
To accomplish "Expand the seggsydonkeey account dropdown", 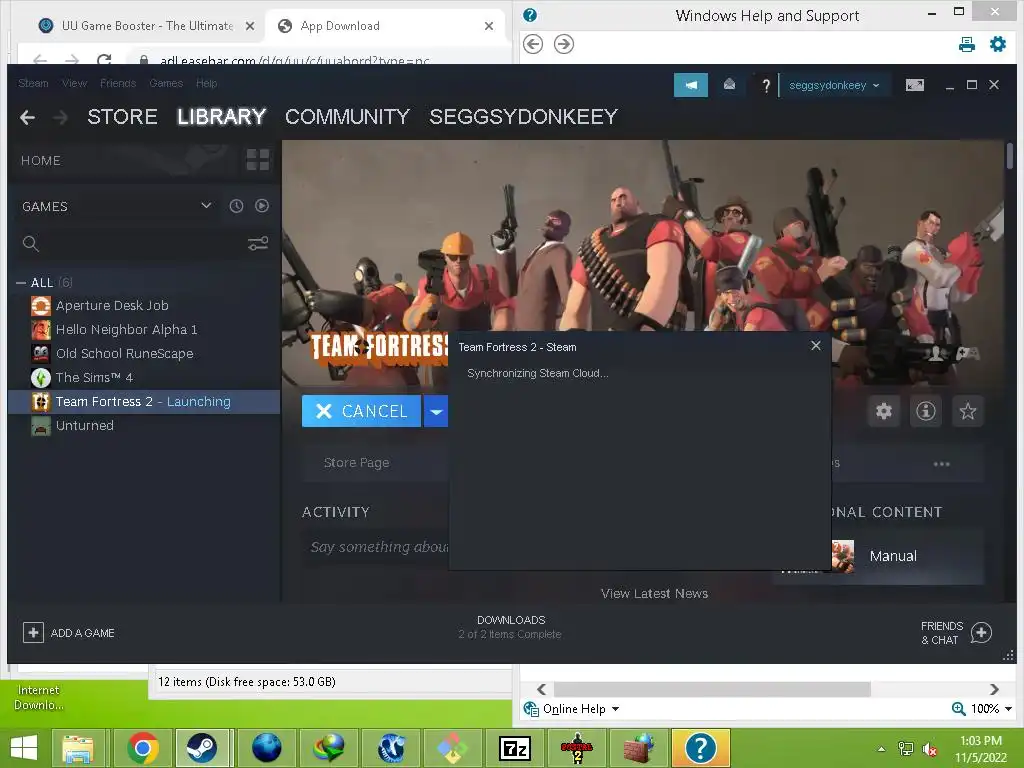I will pos(834,85).
